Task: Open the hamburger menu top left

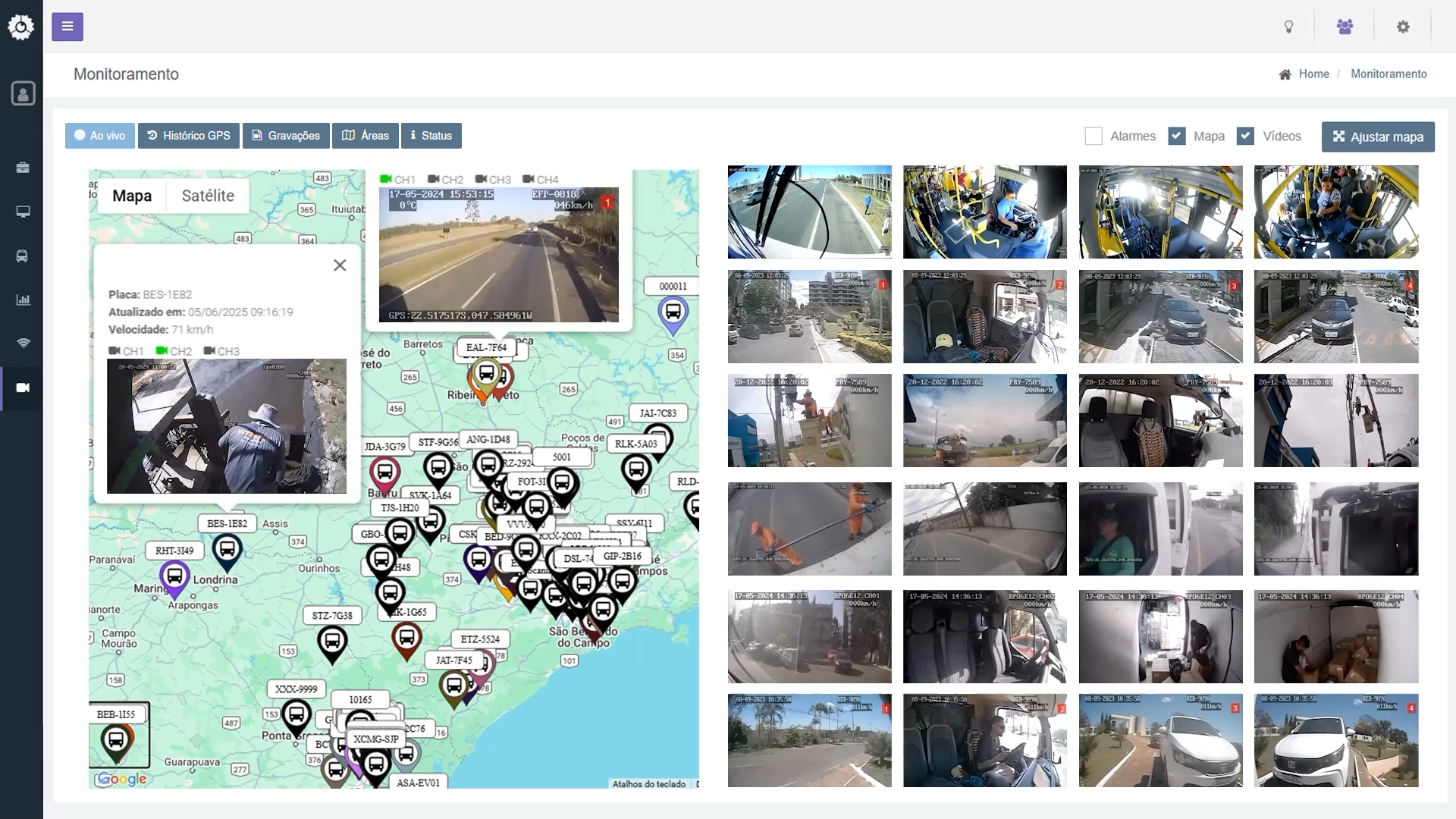Action: click(x=67, y=26)
